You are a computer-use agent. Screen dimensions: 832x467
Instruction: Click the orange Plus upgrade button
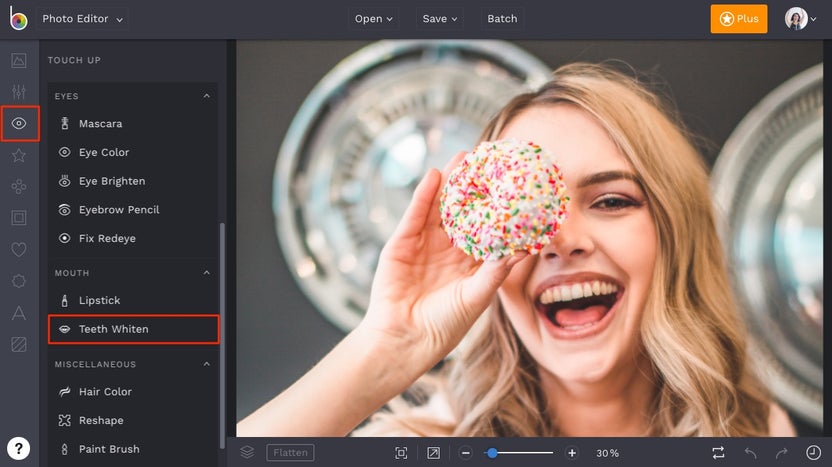(x=738, y=19)
